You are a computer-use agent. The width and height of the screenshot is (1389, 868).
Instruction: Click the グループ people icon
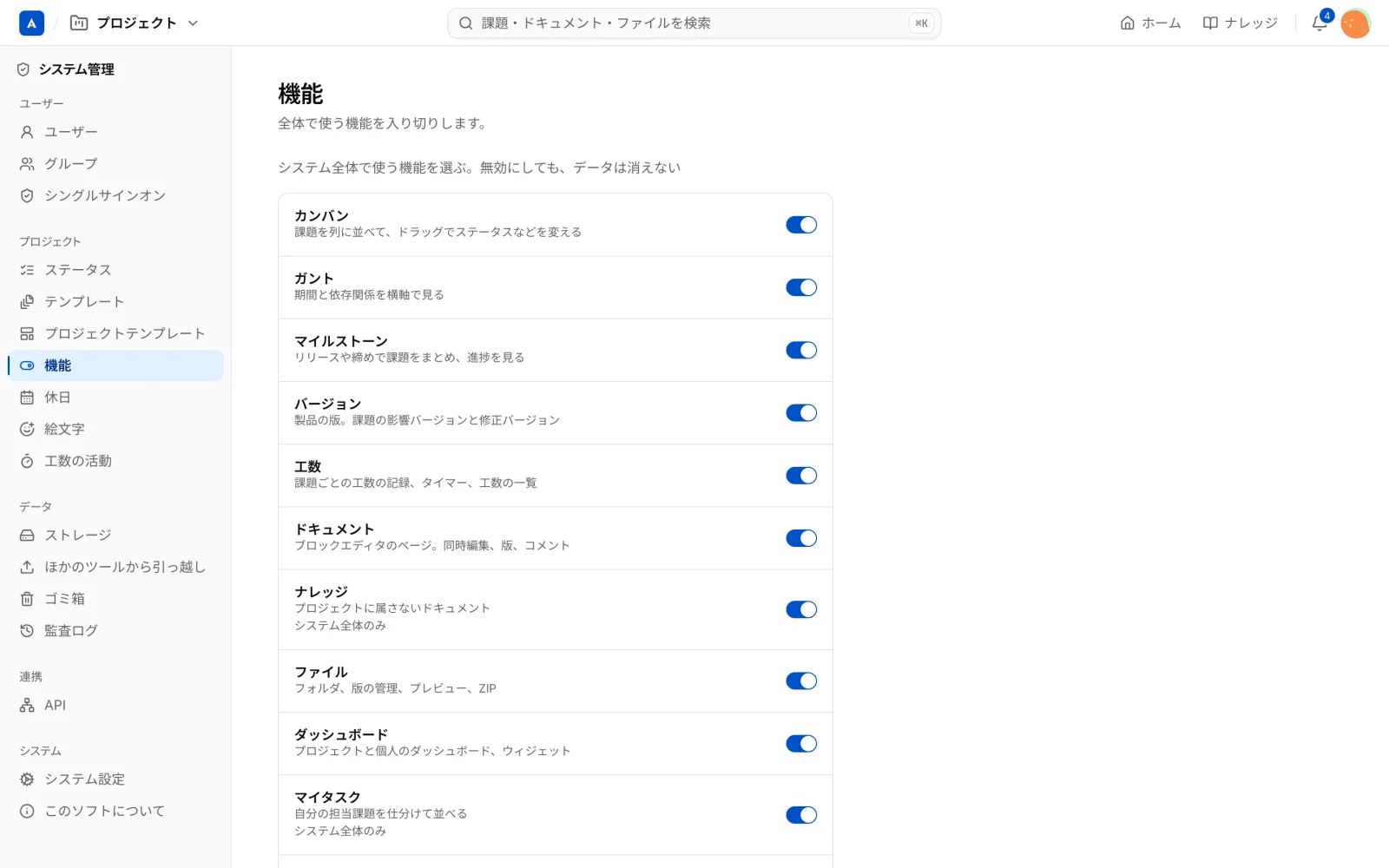pos(27,164)
